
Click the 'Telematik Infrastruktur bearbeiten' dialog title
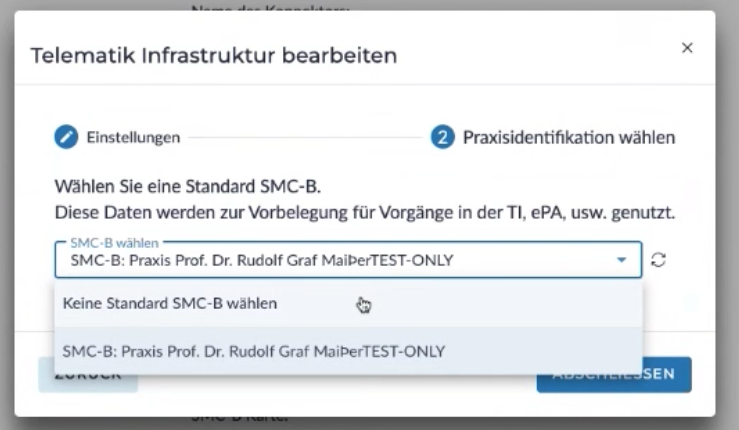tap(214, 56)
